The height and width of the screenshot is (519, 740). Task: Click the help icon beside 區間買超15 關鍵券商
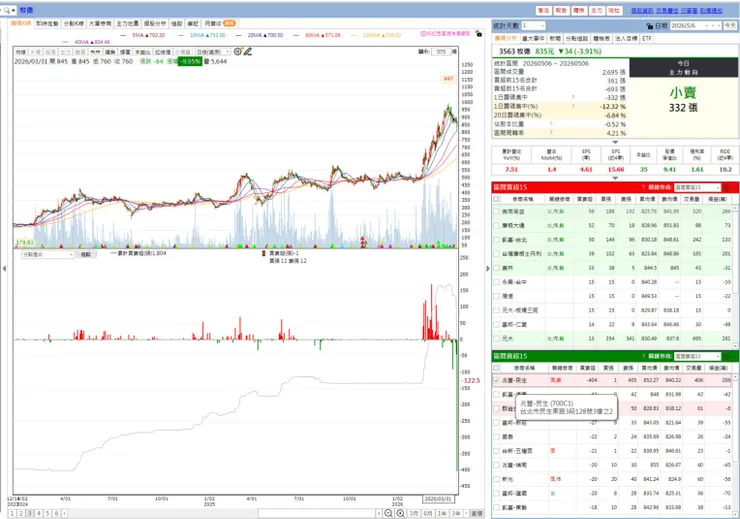pyautogui.click(x=643, y=187)
